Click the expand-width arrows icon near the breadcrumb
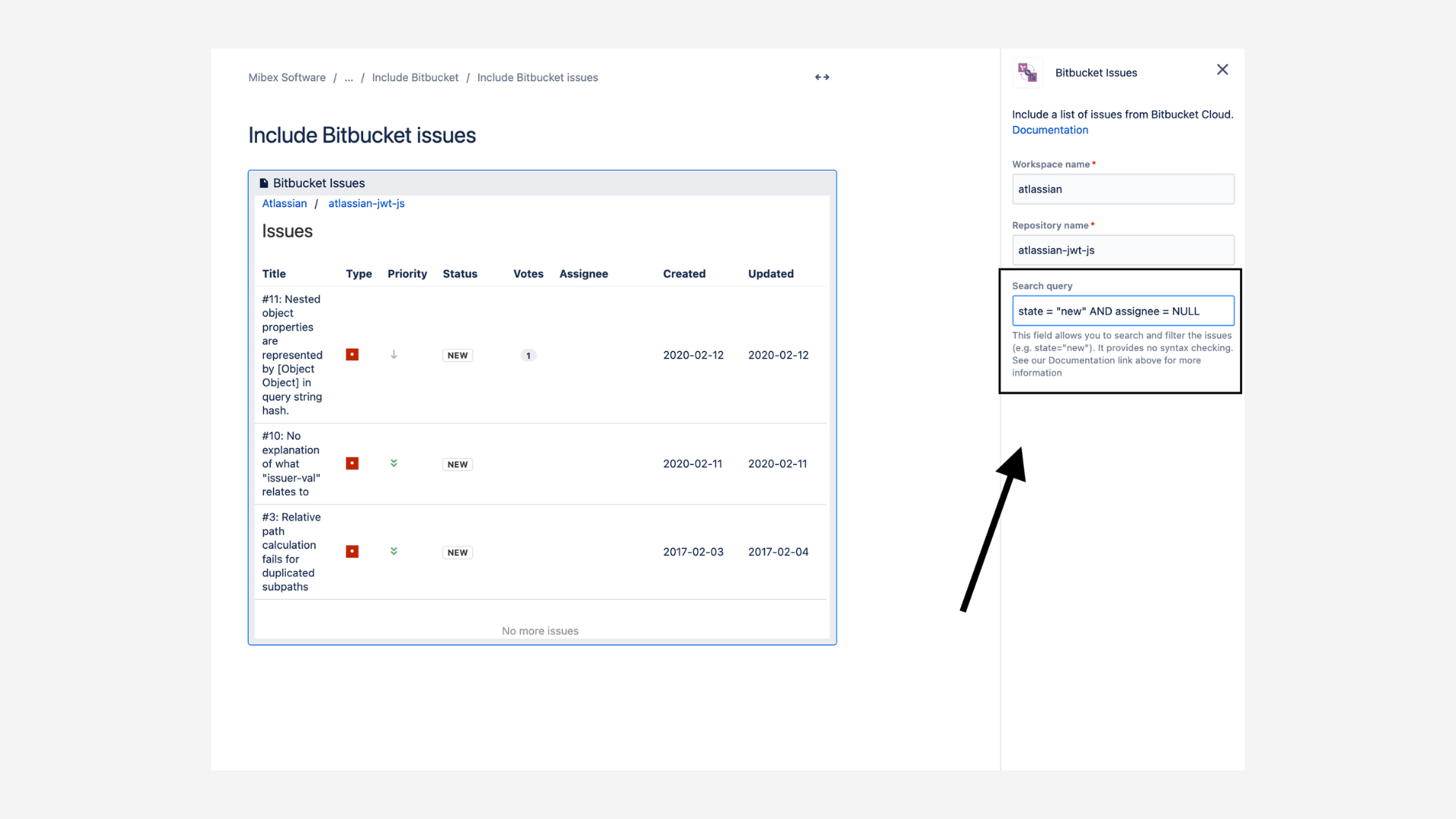The width and height of the screenshot is (1456, 819). 822,77
